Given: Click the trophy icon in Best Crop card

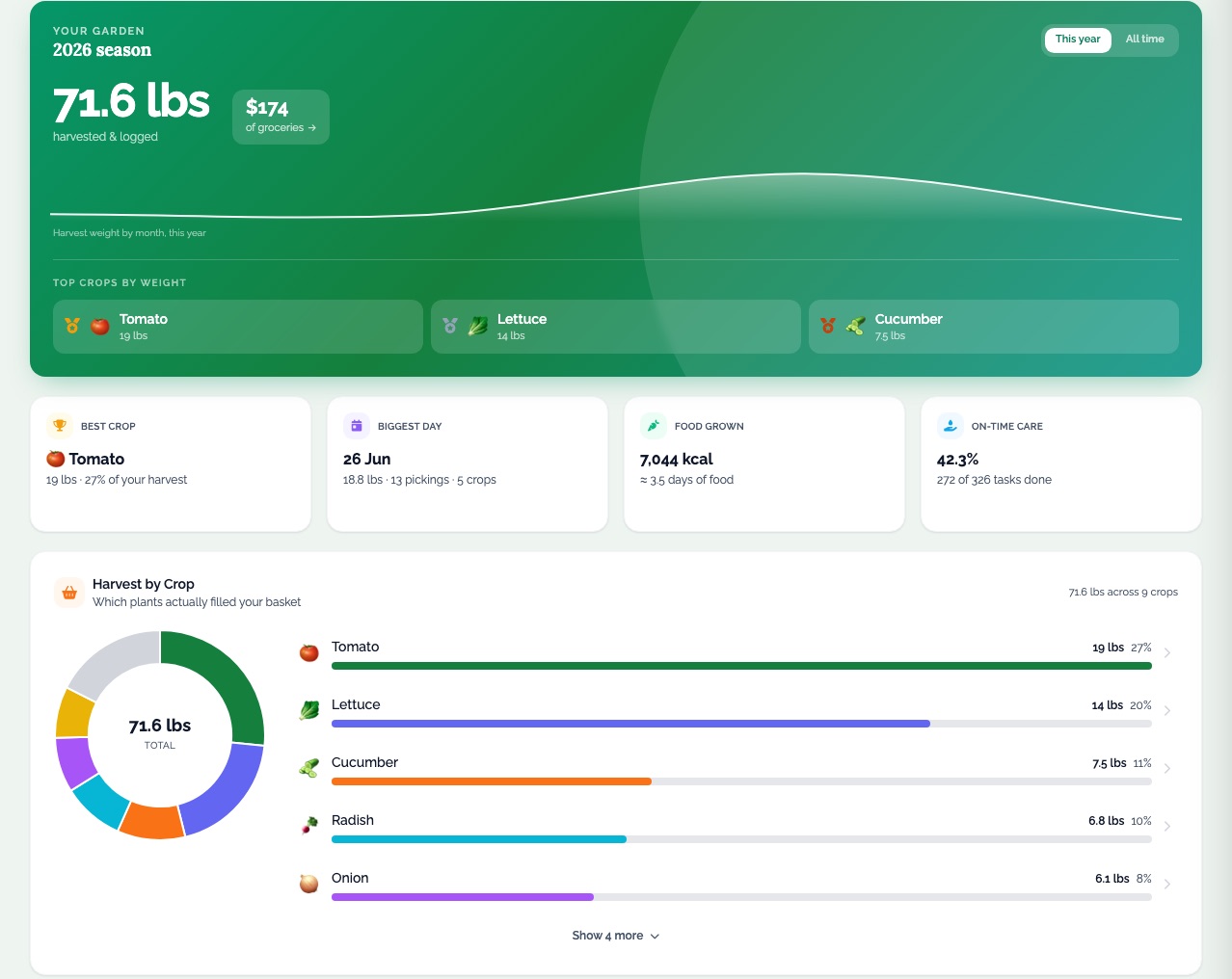Looking at the screenshot, I should pyautogui.click(x=60, y=426).
